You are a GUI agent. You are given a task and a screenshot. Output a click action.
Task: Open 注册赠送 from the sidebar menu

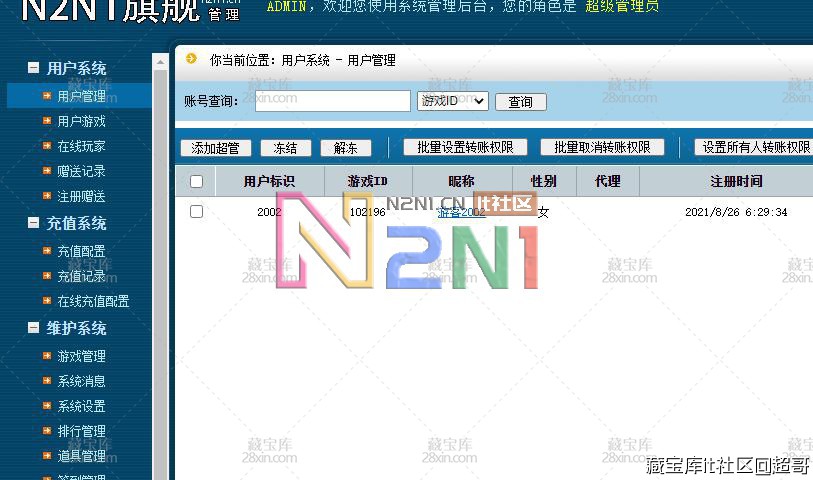pos(81,196)
